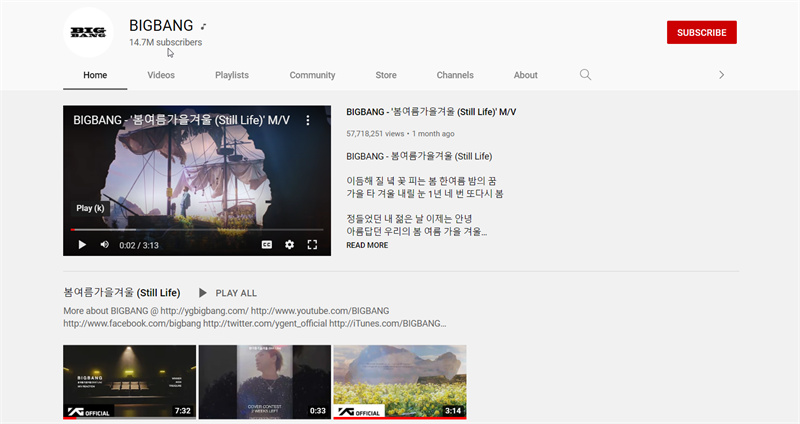Image resolution: width=800 pixels, height=424 pixels.
Task: Subscribe to the BIGBANG channel
Action: point(702,32)
